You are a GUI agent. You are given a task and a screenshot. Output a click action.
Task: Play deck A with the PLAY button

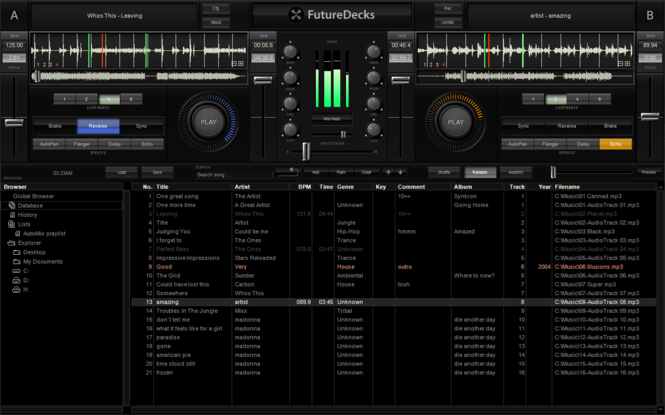tap(208, 122)
